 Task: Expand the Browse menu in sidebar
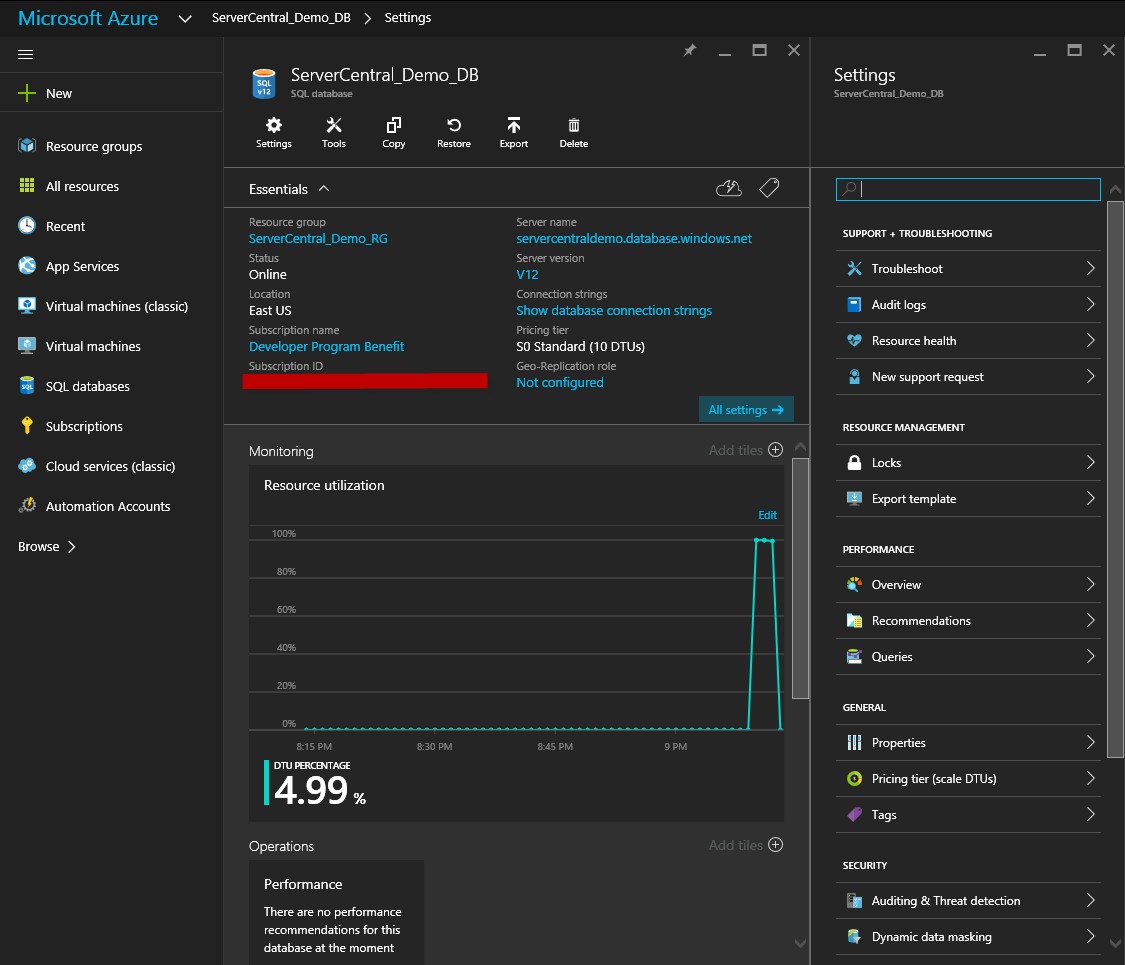[x=47, y=547]
